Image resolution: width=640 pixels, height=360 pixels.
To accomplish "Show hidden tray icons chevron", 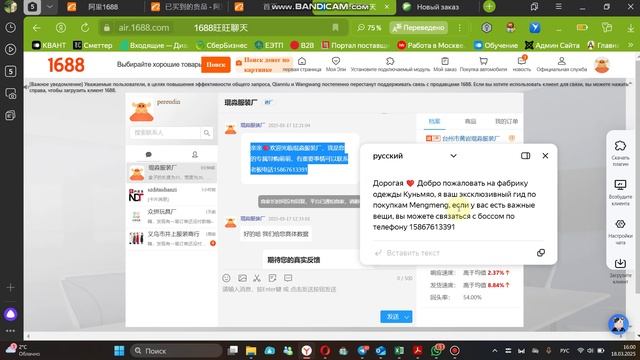I will pyautogui.click(x=495, y=351).
